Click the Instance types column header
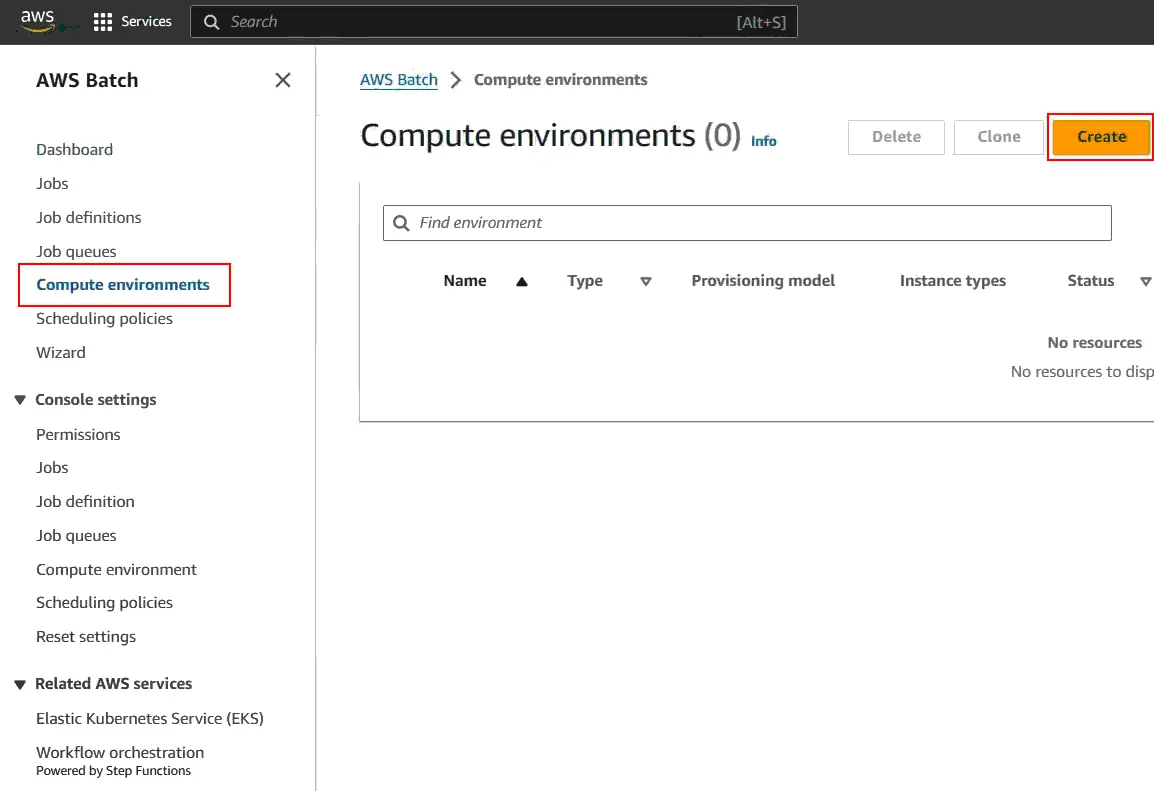This screenshot has height=791, width=1154. tap(953, 281)
